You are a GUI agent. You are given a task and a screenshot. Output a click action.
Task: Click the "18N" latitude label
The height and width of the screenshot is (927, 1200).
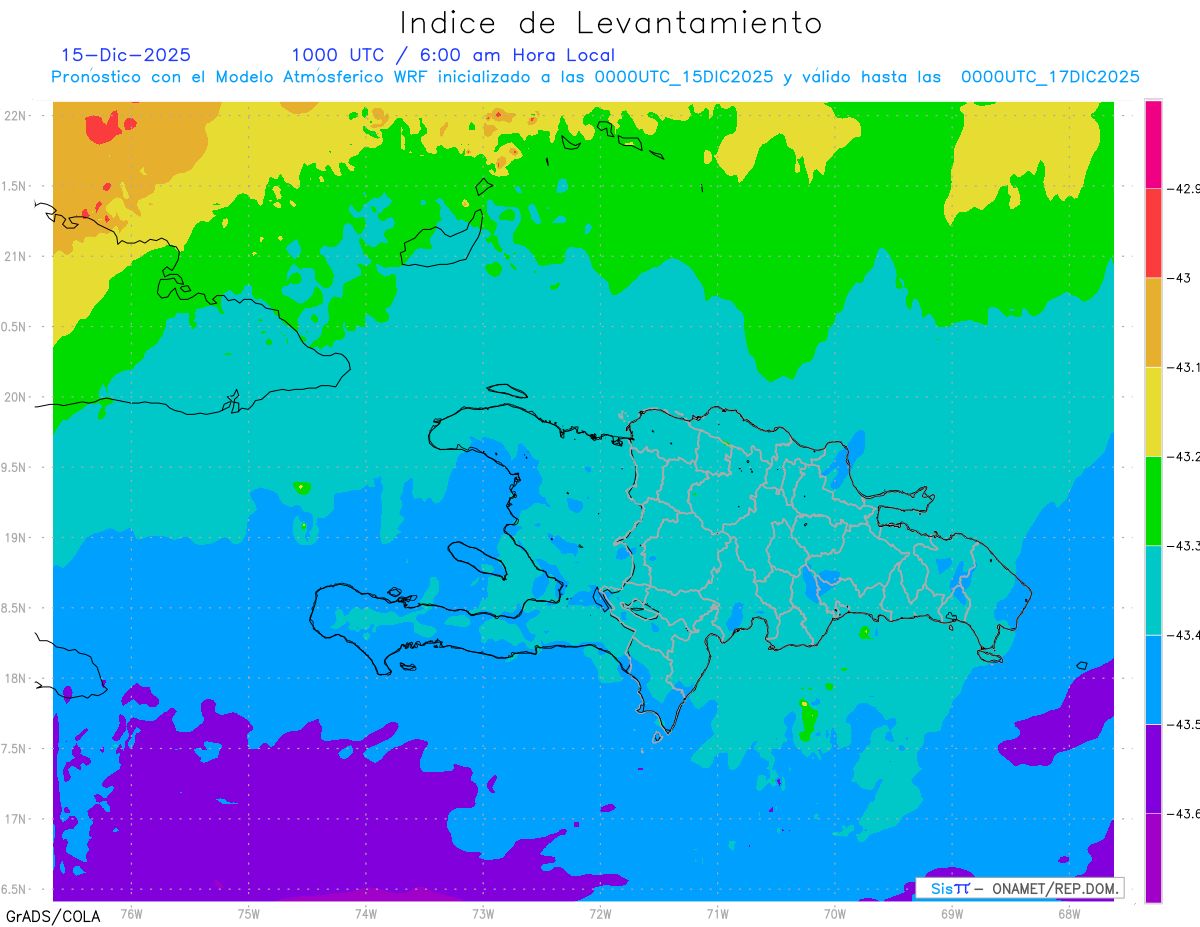click(17, 678)
